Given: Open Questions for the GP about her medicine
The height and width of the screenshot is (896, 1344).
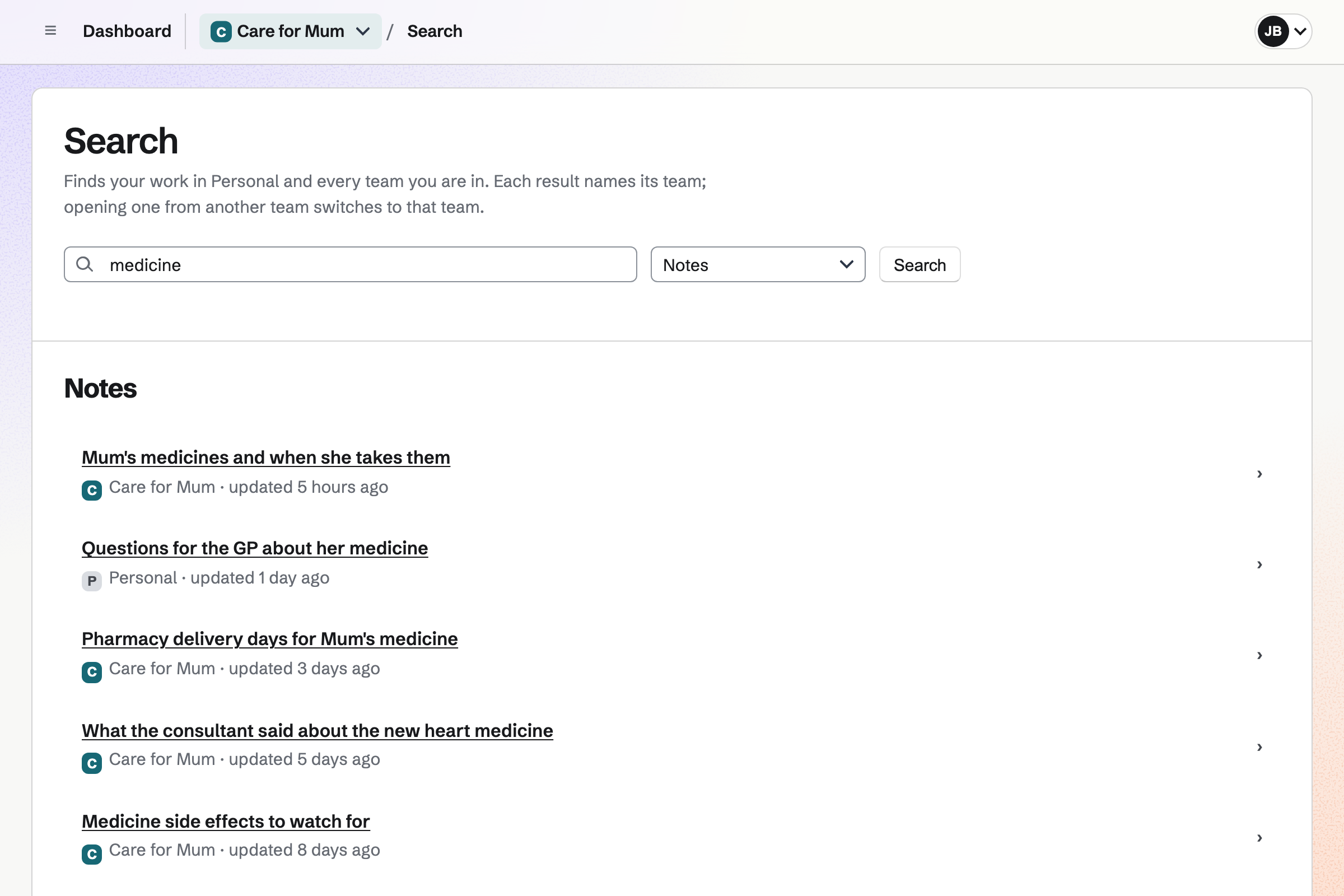Looking at the screenshot, I should 255,549.
